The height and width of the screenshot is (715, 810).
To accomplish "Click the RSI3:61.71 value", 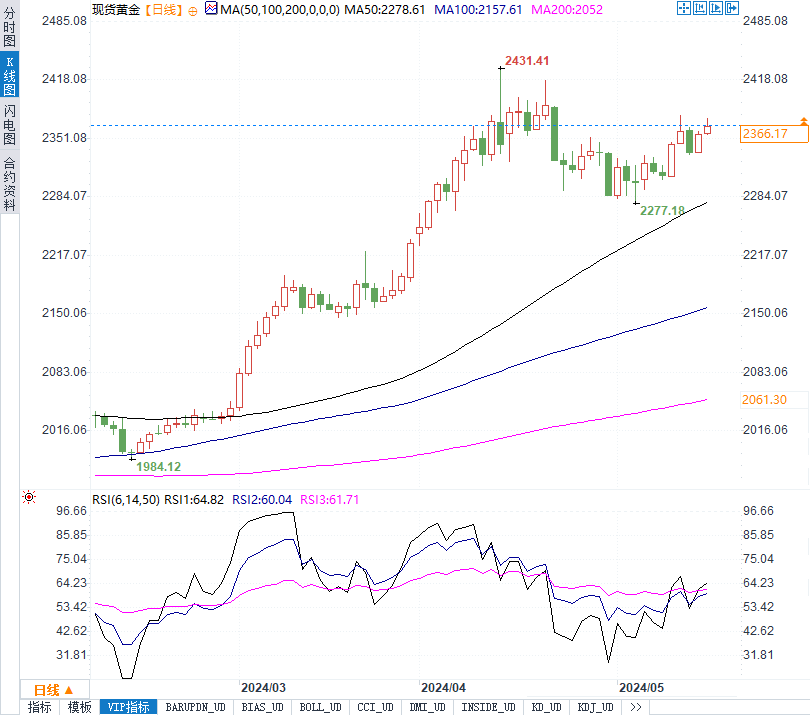I will click(330, 500).
